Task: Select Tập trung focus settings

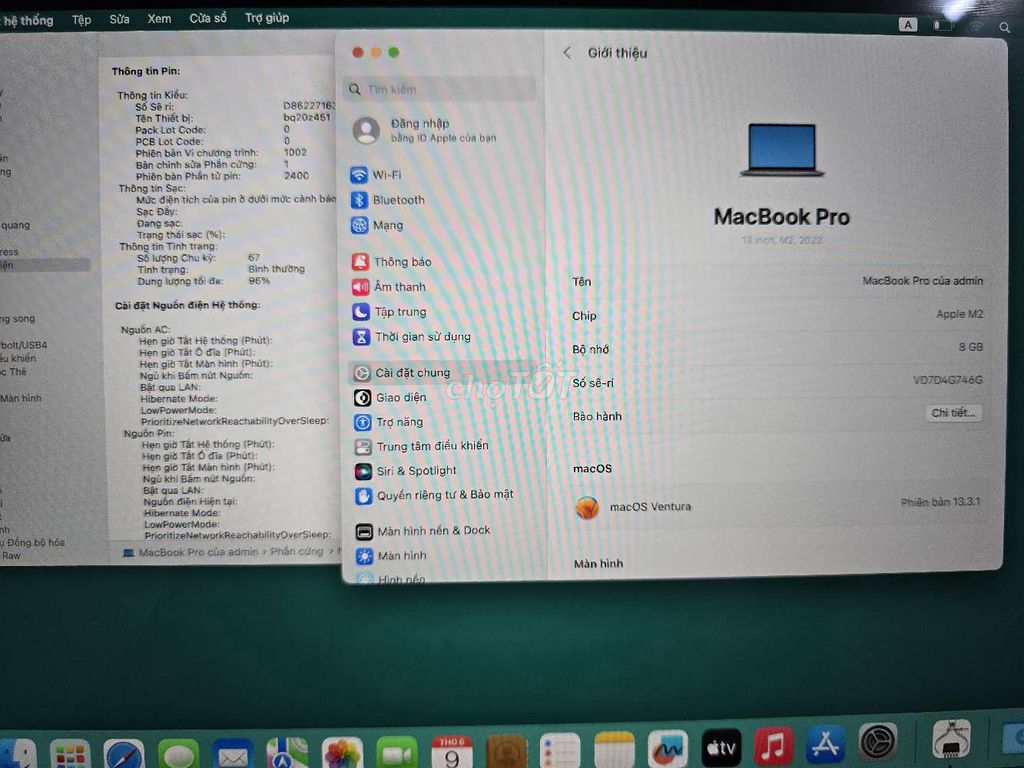Action: click(x=390, y=312)
